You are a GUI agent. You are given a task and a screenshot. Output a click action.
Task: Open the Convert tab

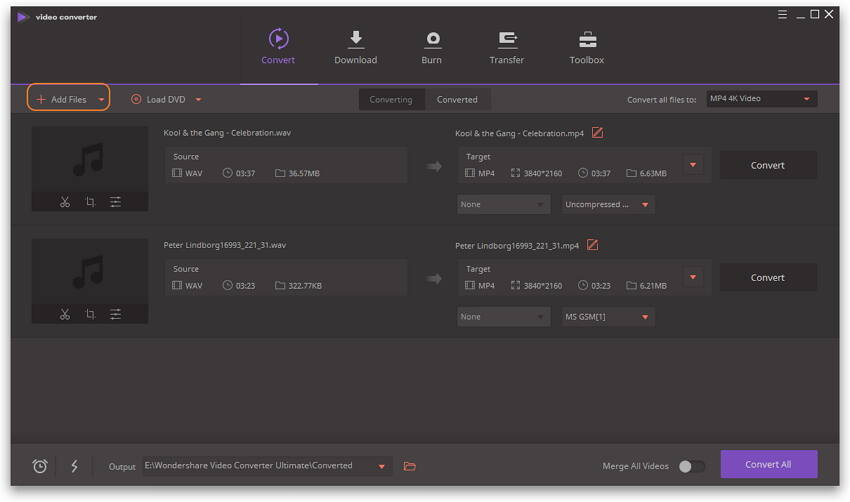click(278, 47)
